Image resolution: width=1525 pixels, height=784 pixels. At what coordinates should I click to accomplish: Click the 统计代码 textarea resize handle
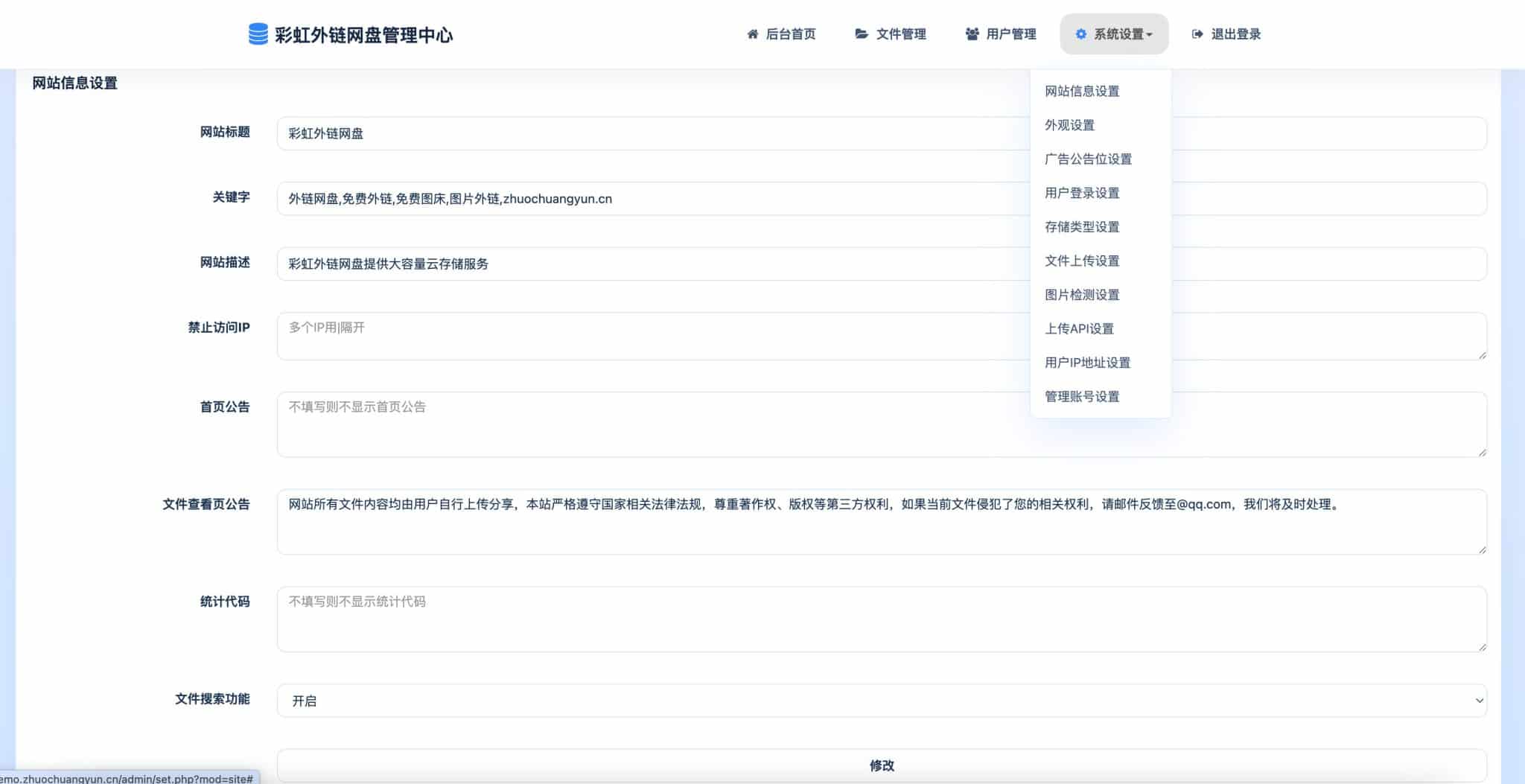[x=1482, y=647]
